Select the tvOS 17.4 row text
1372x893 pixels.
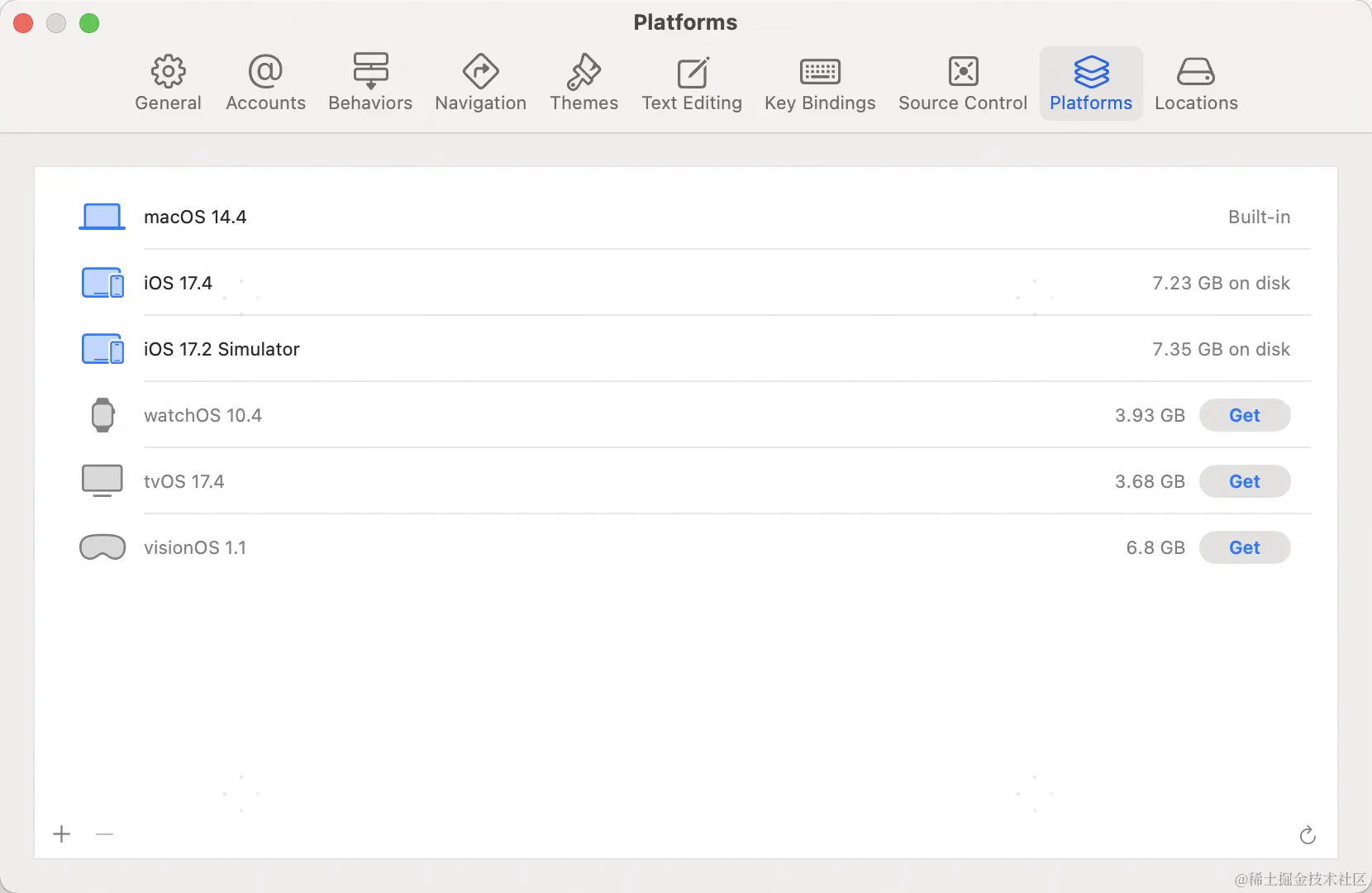coord(183,481)
